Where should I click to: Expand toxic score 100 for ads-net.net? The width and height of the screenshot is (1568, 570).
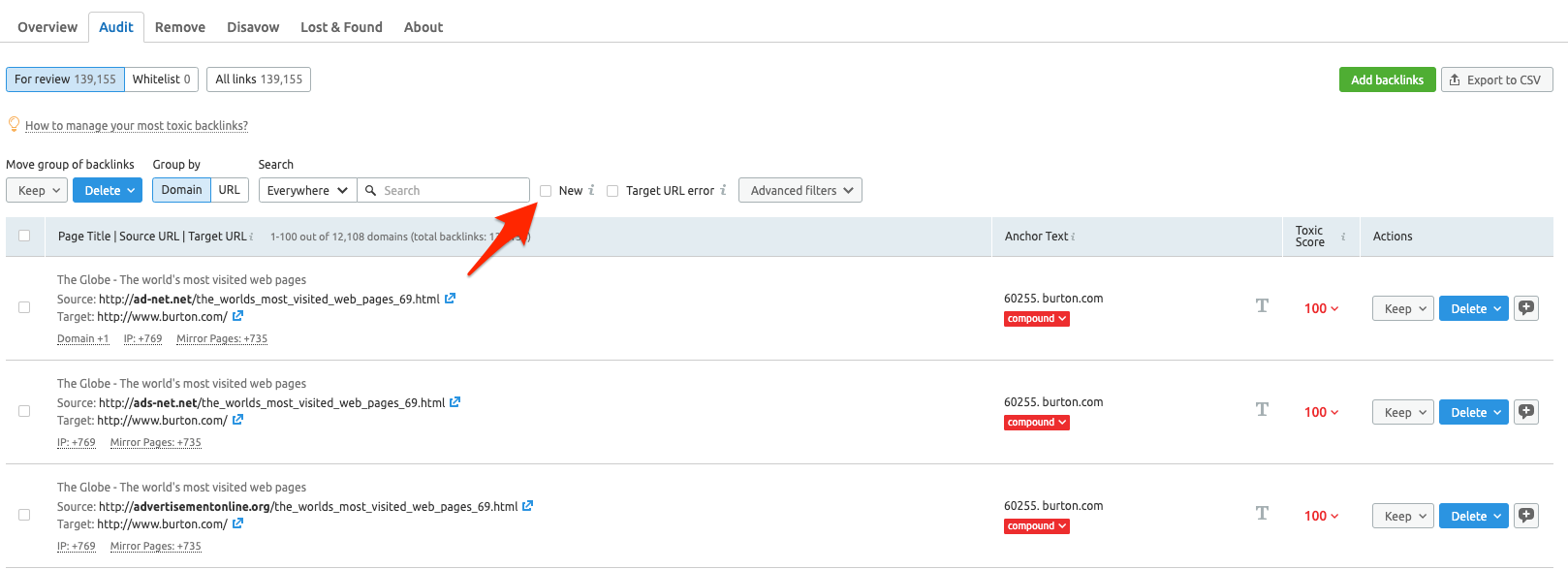(x=1321, y=412)
